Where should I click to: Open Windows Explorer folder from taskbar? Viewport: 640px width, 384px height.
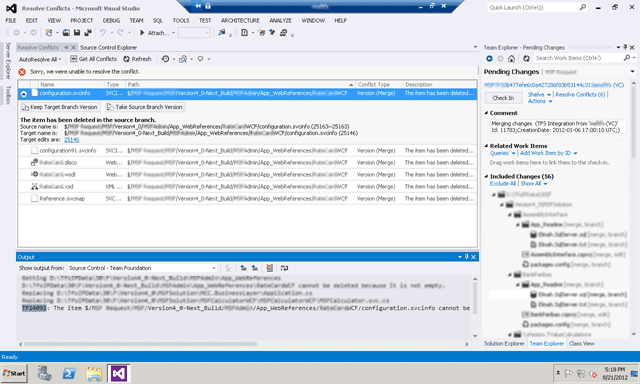94,373
